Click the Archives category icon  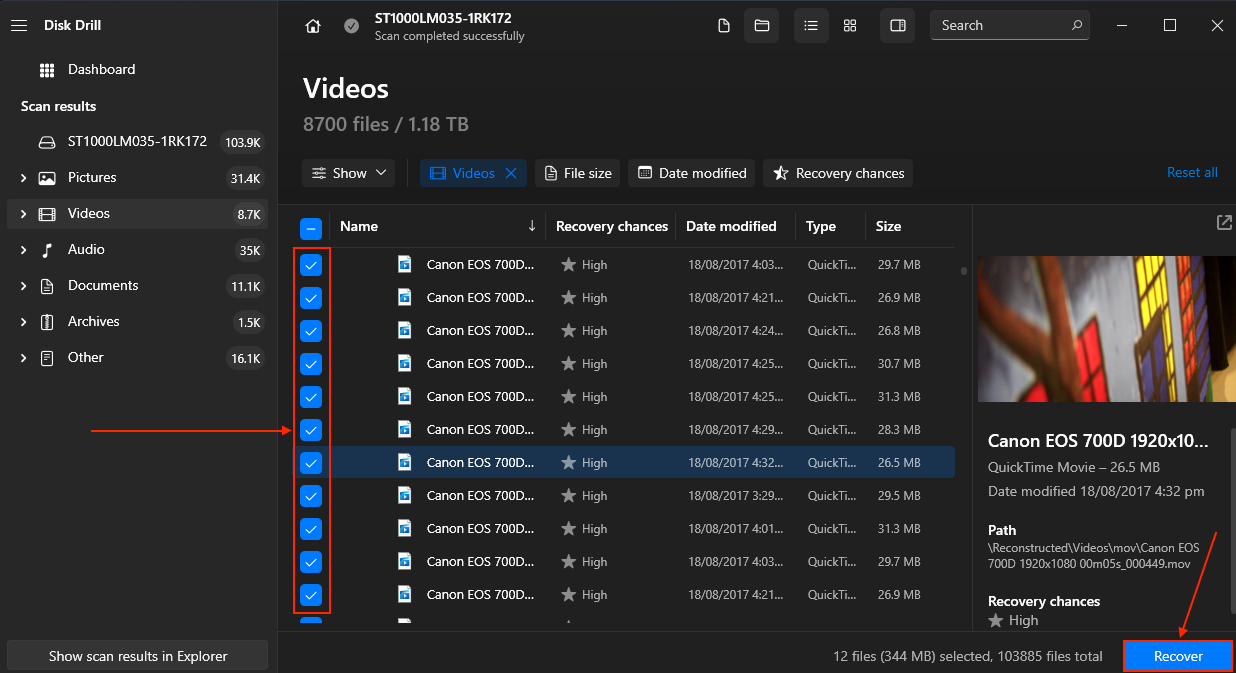pyautogui.click(x=47, y=322)
